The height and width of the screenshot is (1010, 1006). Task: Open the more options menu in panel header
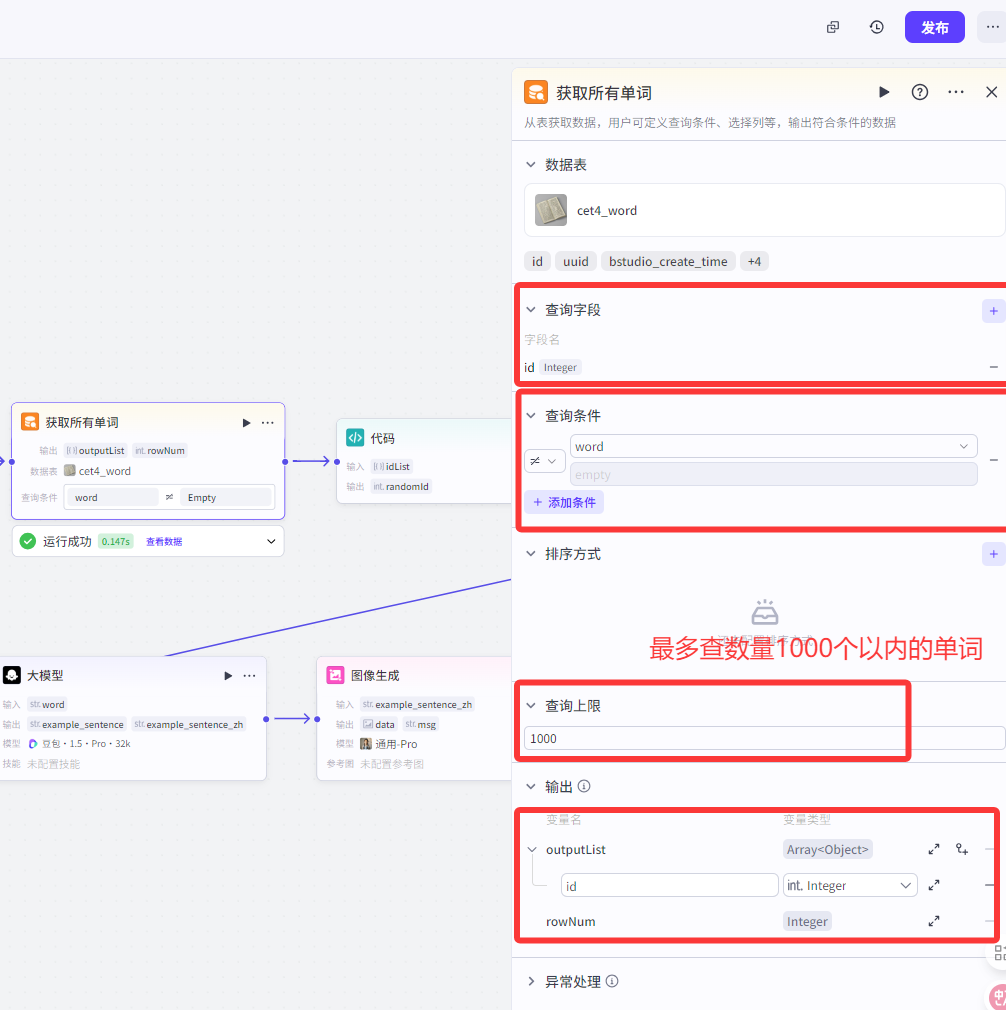pos(955,91)
